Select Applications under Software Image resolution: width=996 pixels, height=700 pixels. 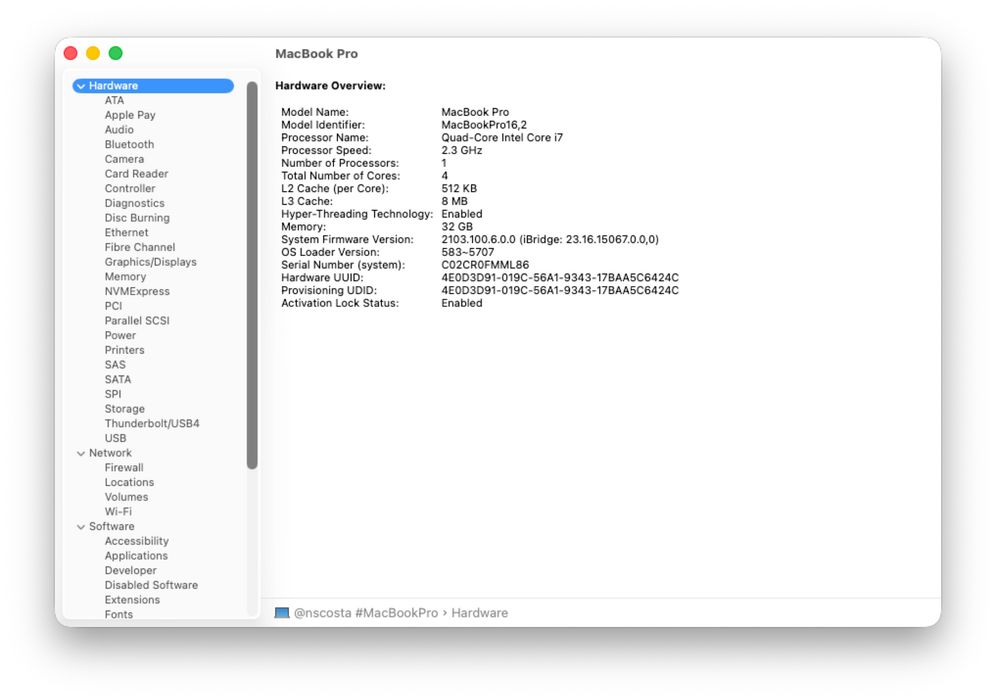pos(136,555)
